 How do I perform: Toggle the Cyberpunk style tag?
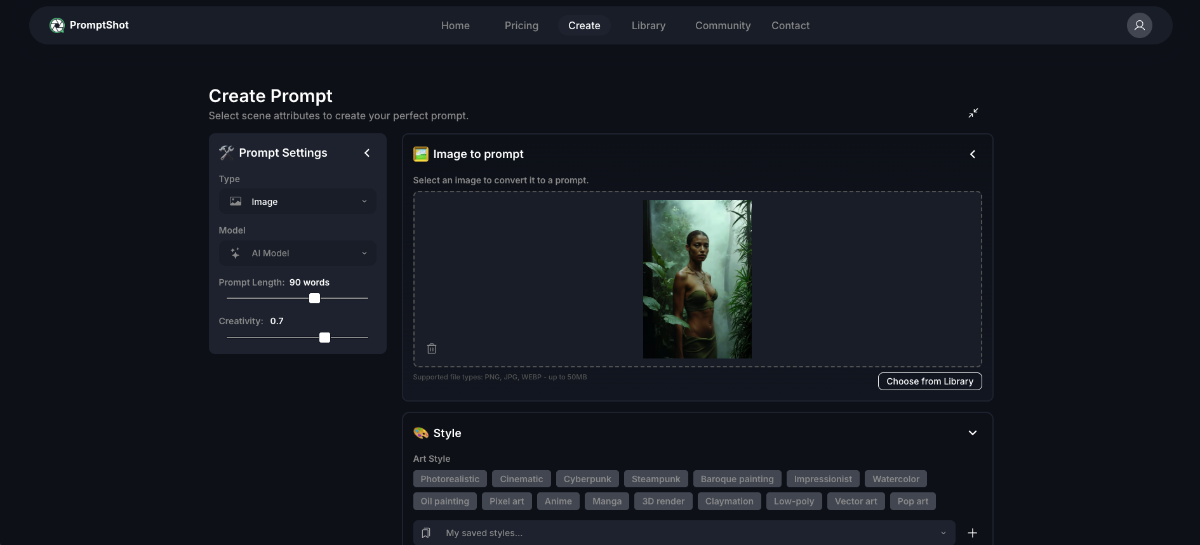[586, 479]
